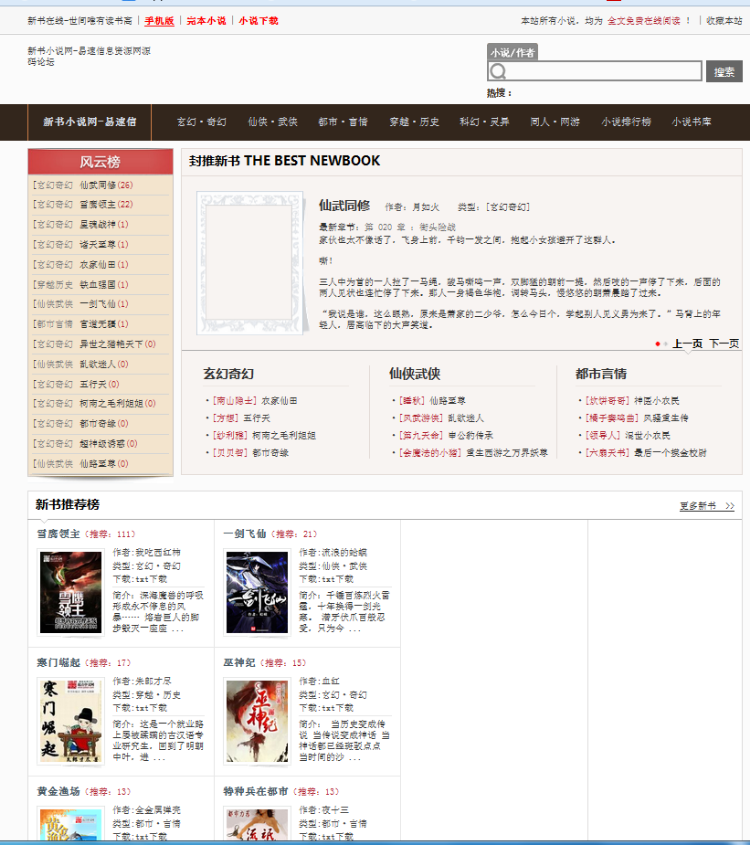Open [睡秋] 仙路至尊 link
Image resolution: width=750 pixels, height=845 pixels.
432,401
